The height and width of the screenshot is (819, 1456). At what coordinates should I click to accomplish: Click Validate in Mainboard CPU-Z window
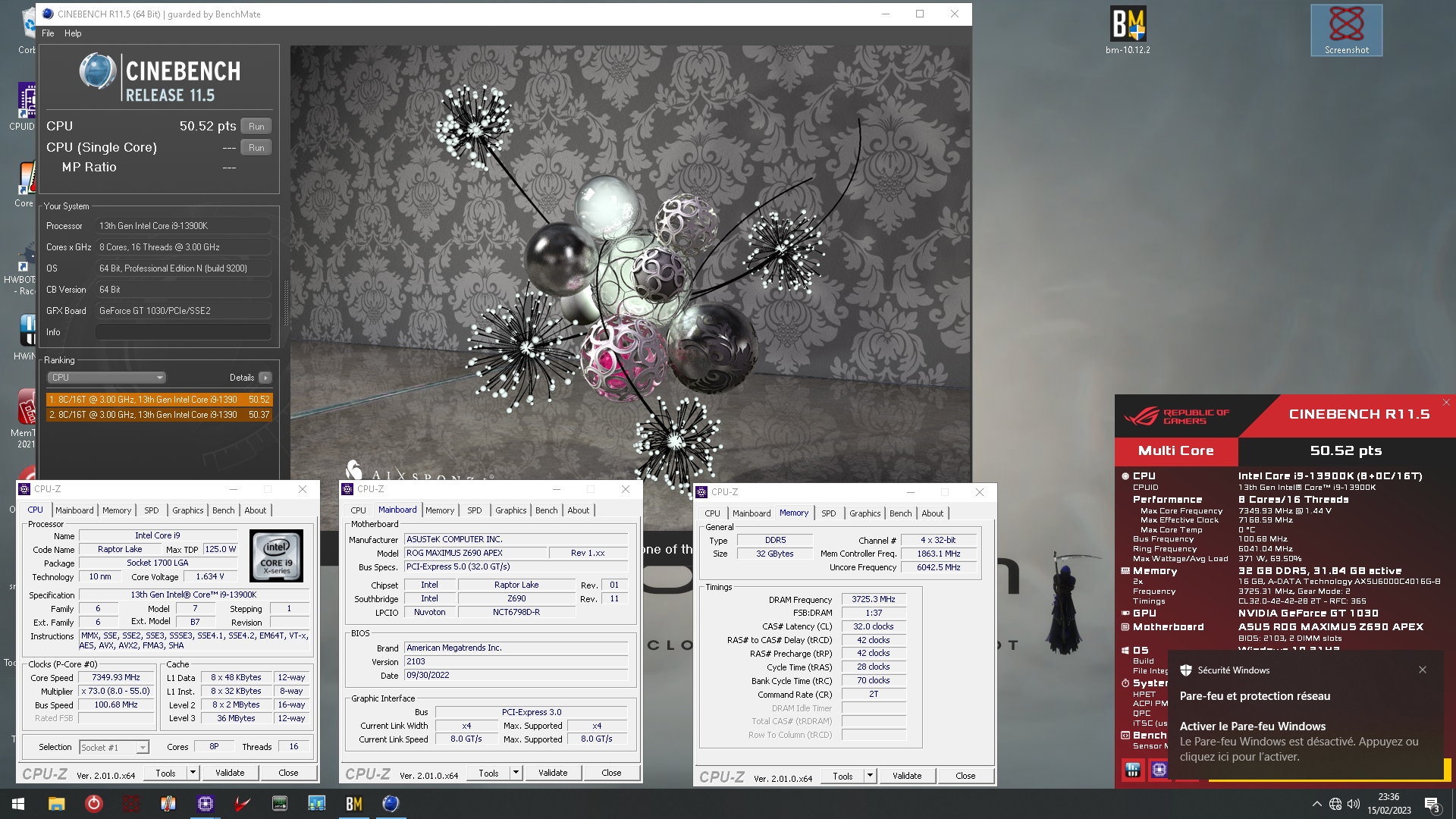coord(553,773)
